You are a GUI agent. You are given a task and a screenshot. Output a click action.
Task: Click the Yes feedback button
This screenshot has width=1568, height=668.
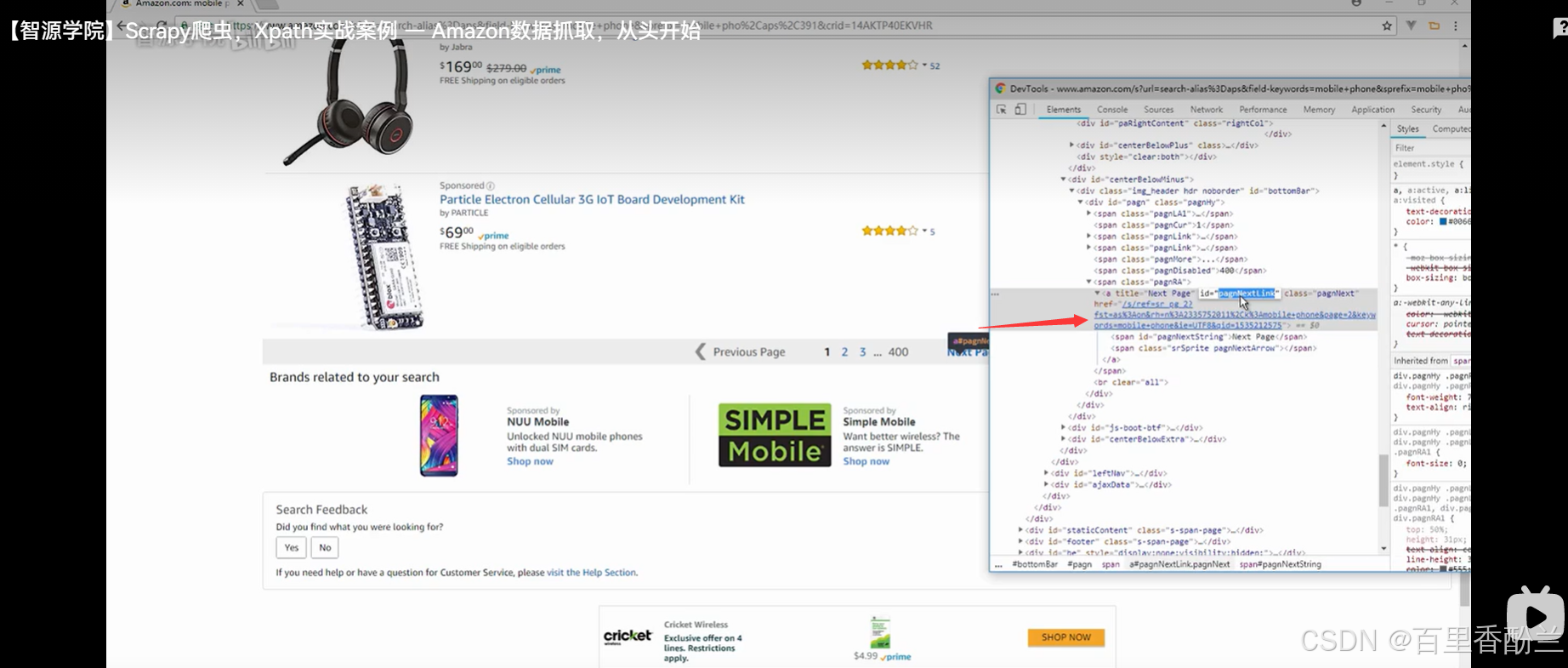click(291, 547)
